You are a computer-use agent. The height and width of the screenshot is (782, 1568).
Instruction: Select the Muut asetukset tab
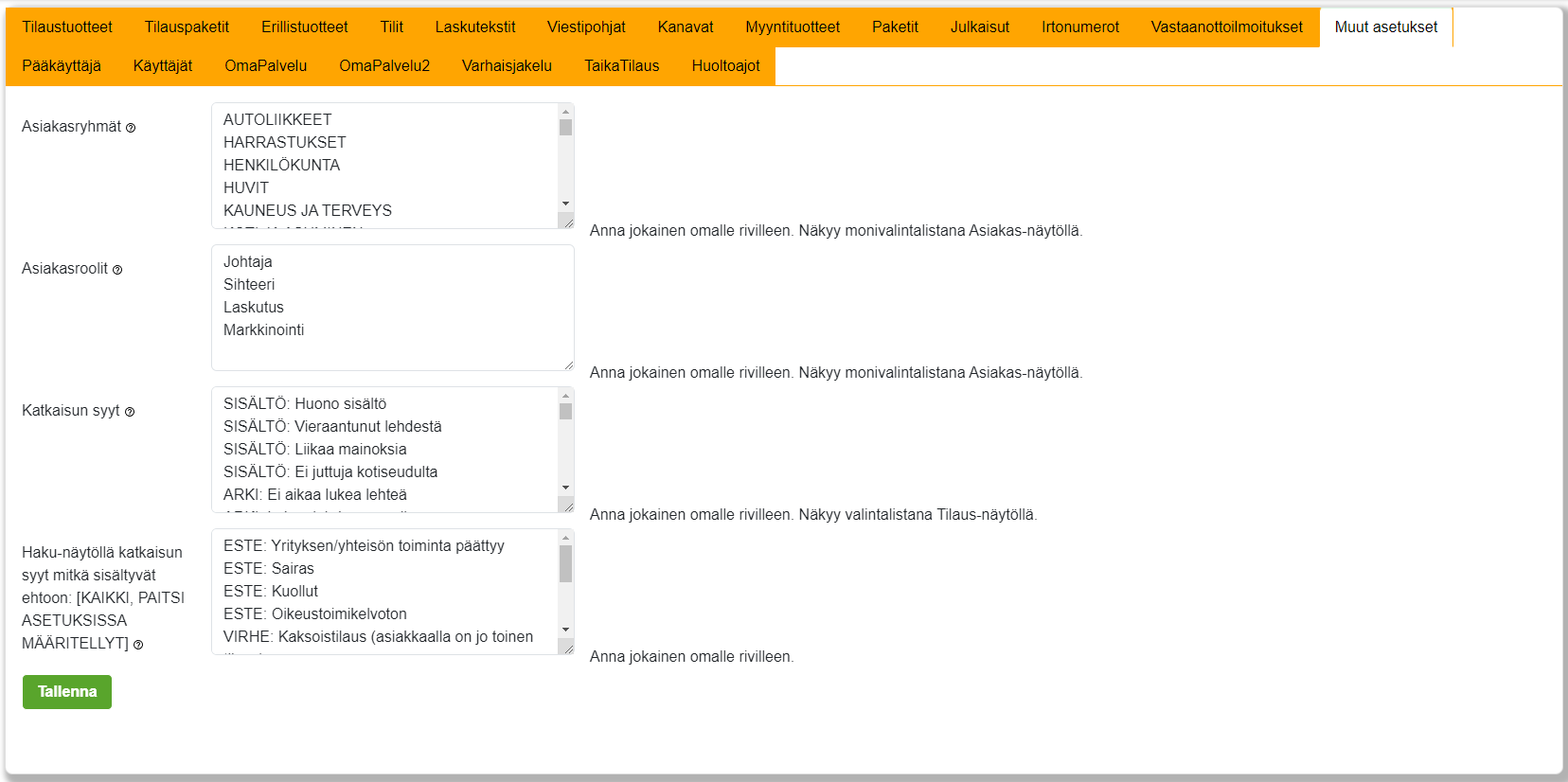point(1386,27)
